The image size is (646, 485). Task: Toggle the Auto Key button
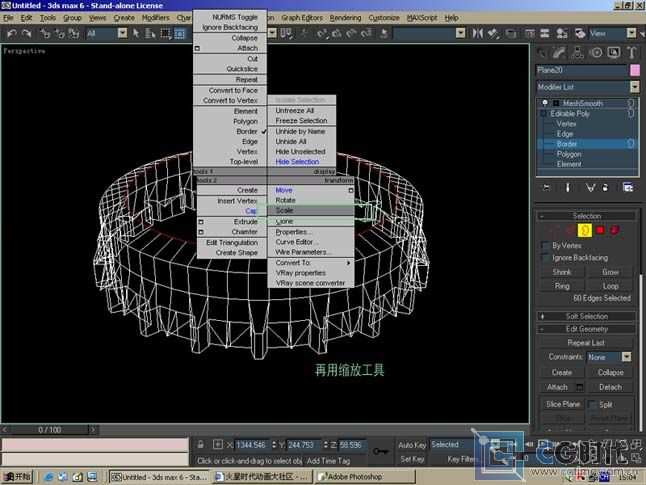tap(412, 445)
